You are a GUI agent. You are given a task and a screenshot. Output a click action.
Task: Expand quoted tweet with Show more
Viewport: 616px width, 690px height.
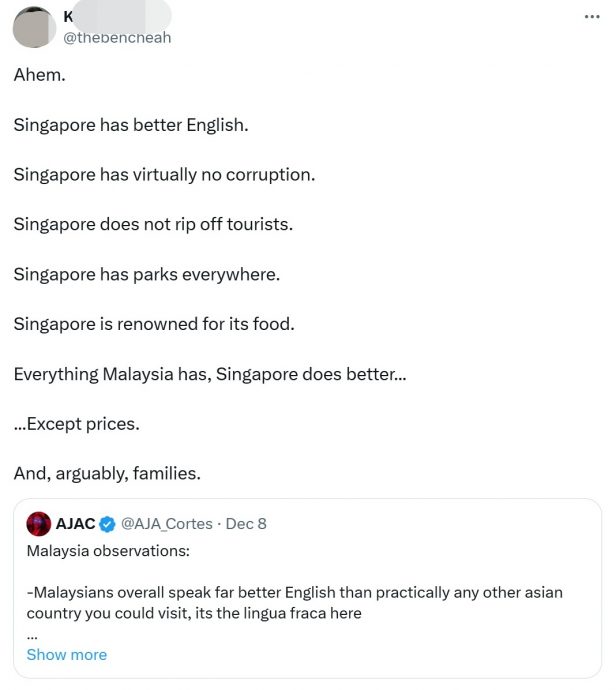pos(66,655)
